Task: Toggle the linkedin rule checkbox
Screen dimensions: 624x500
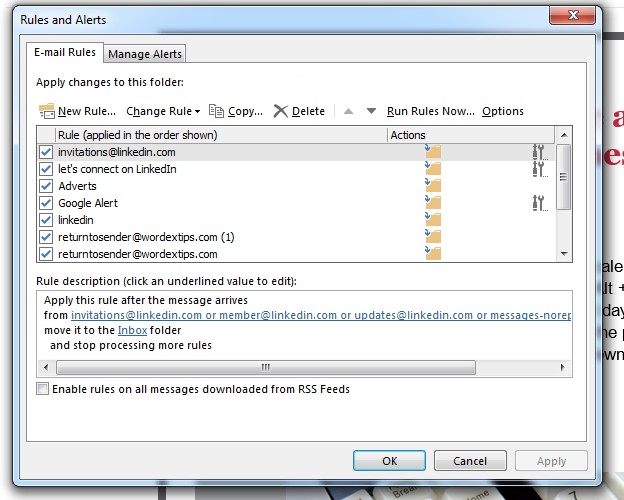Action: 46,220
